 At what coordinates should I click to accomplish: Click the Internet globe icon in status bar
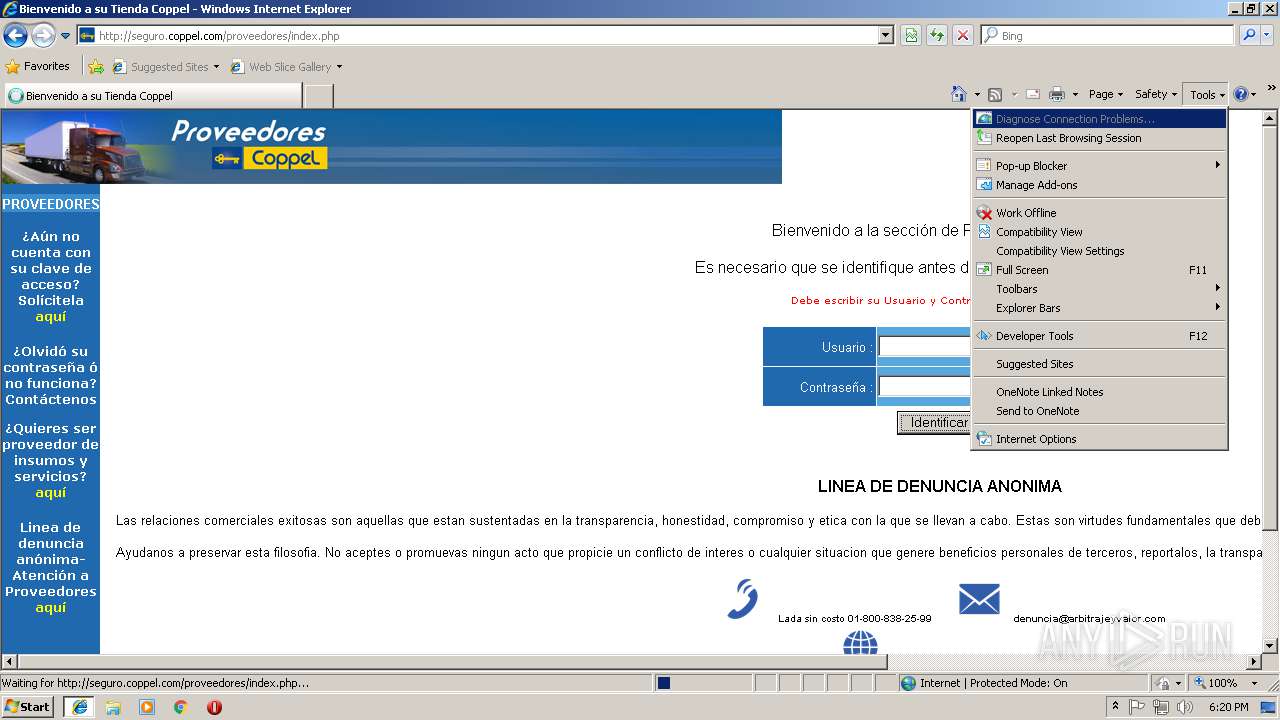pyautogui.click(x=908, y=683)
